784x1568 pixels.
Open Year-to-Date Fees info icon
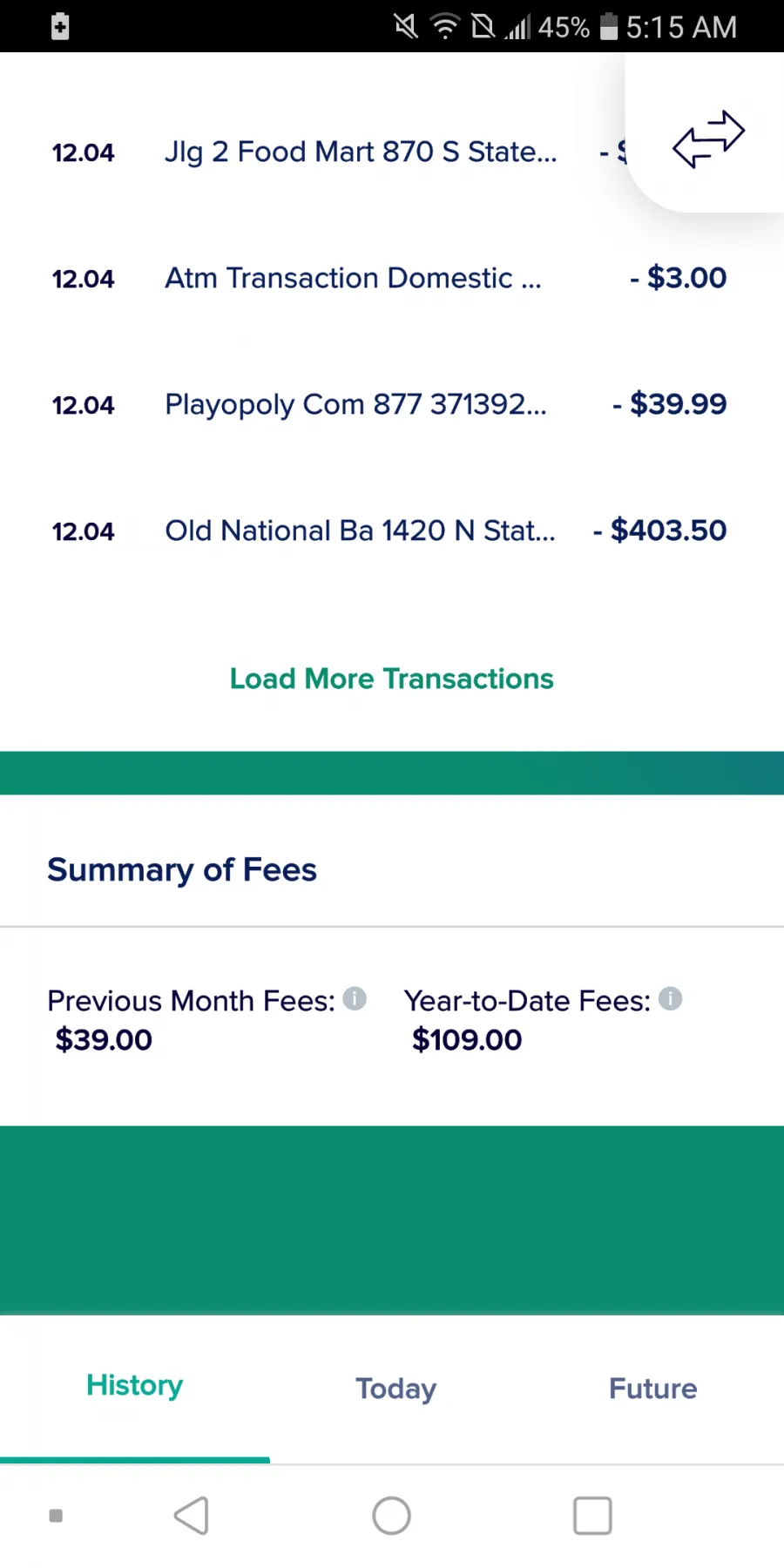pos(670,998)
